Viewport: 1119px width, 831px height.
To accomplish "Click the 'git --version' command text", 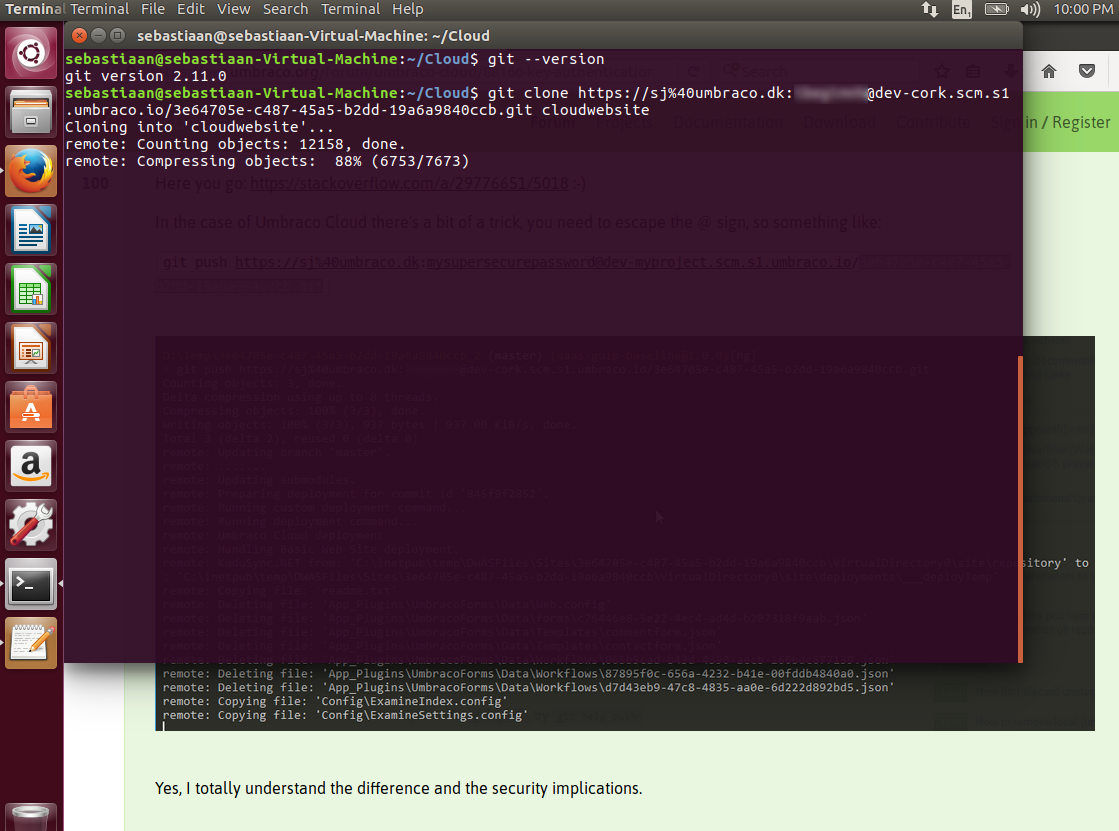I will click(546, 59).
